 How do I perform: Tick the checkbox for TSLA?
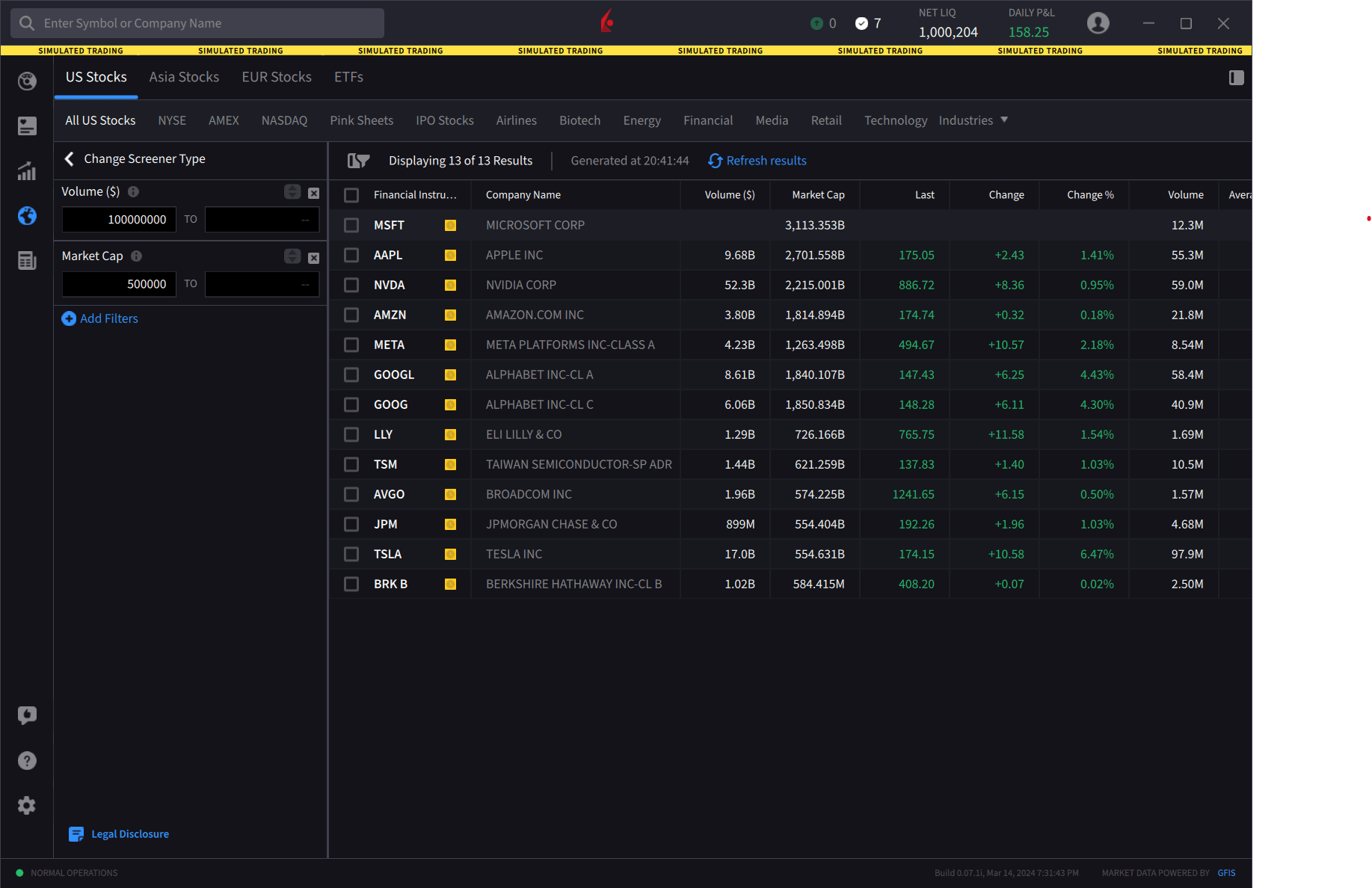[351, 554]
